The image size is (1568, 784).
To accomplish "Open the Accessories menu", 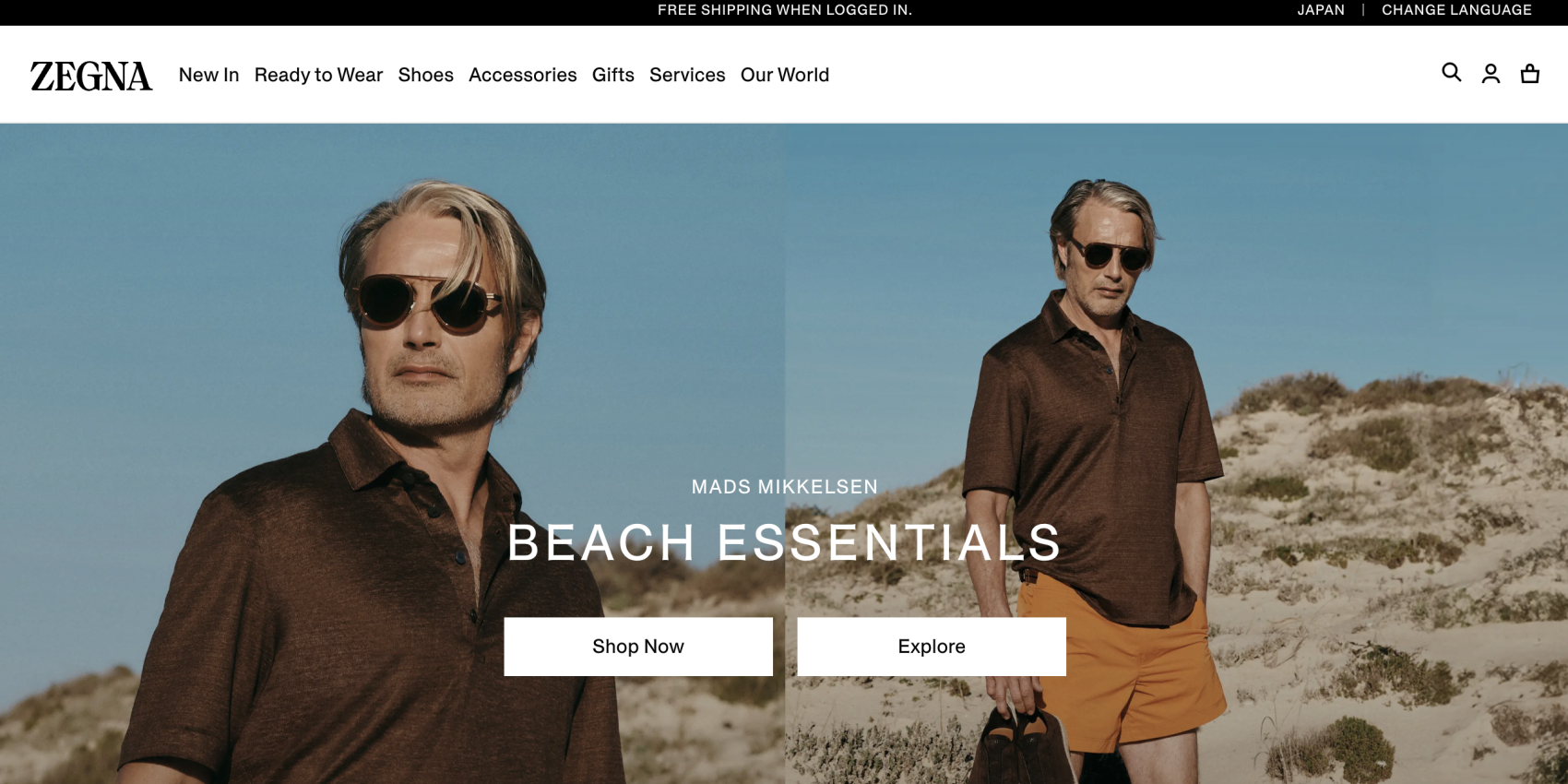I will (523, 75).
